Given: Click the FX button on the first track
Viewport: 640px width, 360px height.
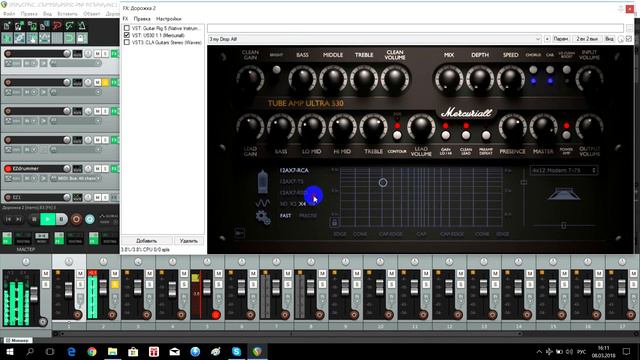Looking at the screenshot, I should pyautogui.click(x=114, y=53).
